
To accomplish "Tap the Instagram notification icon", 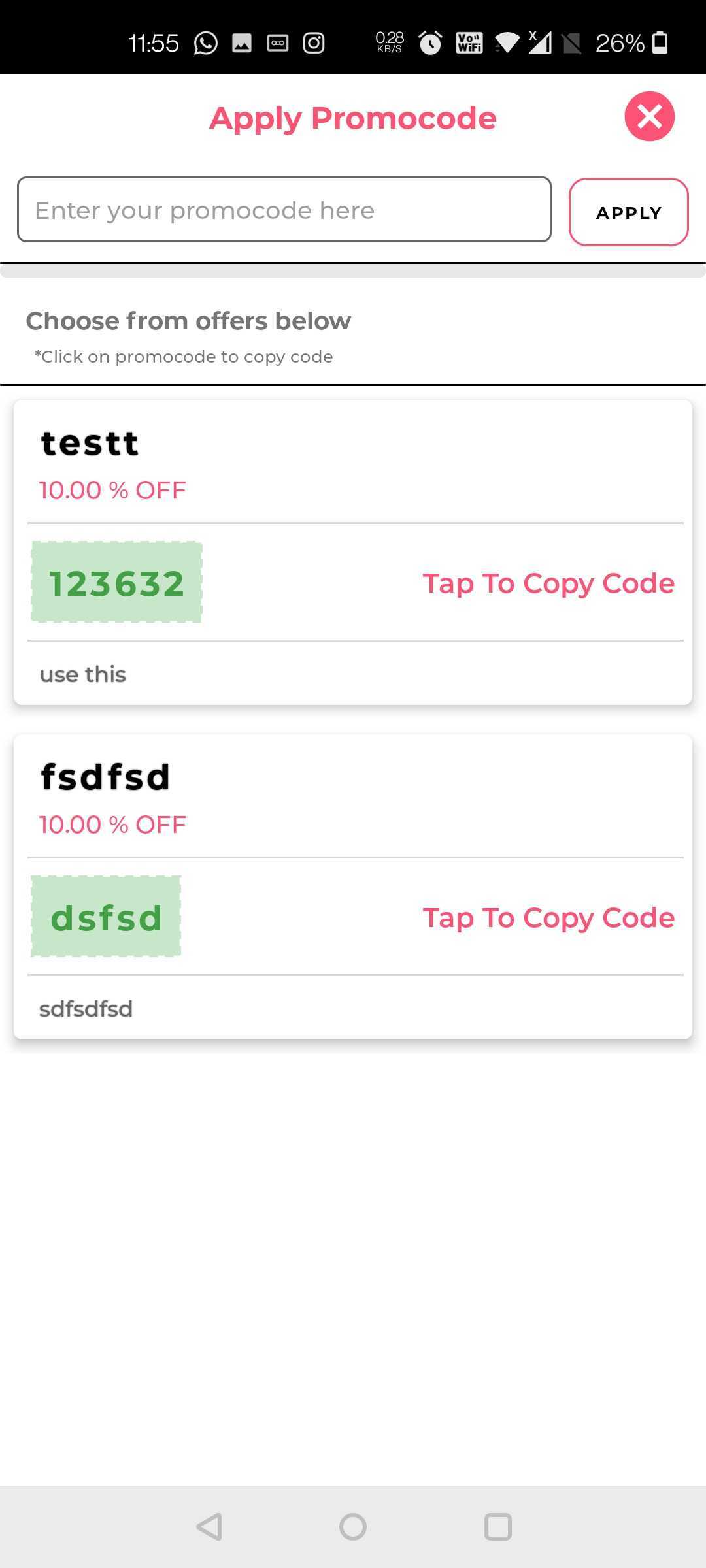I will point(314,43).
